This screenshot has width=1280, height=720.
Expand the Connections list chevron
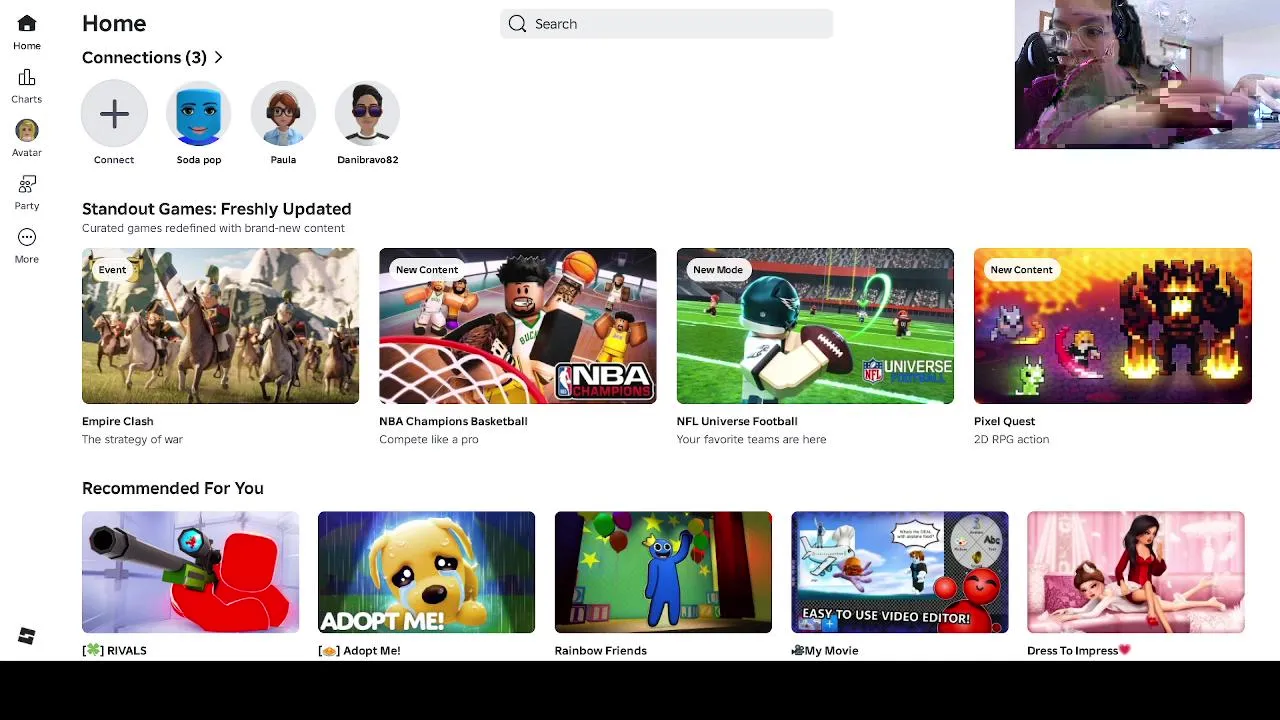point(218,58)
